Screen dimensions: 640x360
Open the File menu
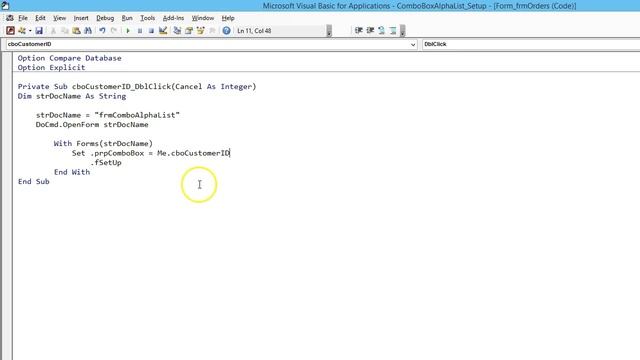click(x=23, y=18)
